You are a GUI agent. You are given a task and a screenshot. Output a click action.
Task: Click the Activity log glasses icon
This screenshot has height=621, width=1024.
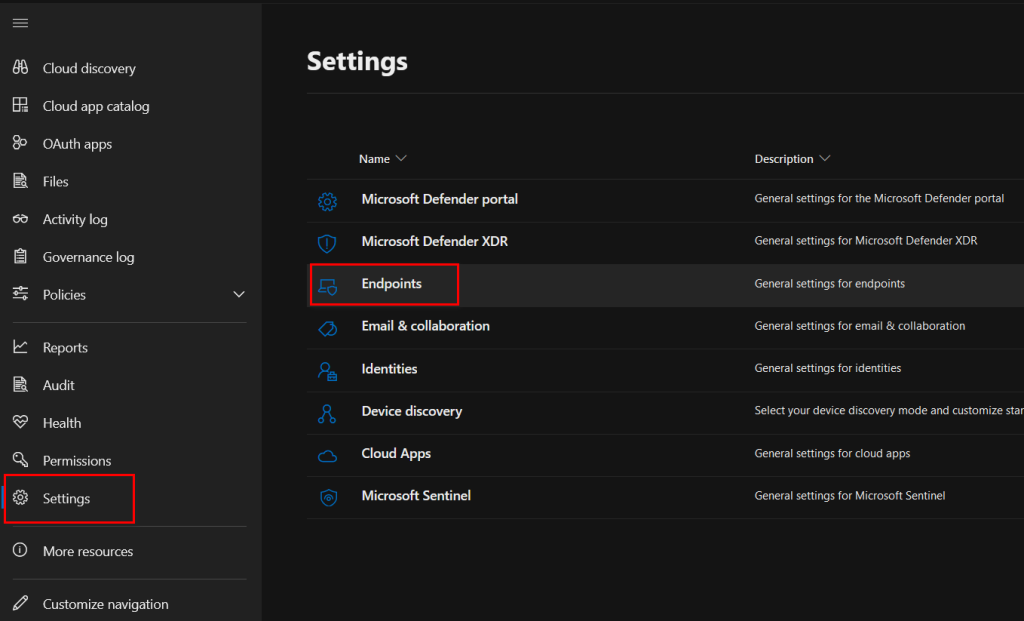coord(20,219)
